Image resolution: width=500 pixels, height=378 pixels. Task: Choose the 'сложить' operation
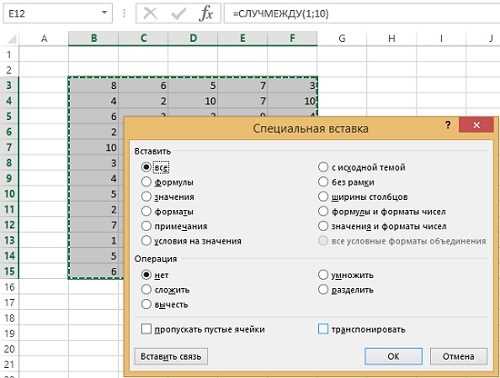point(146,290)
